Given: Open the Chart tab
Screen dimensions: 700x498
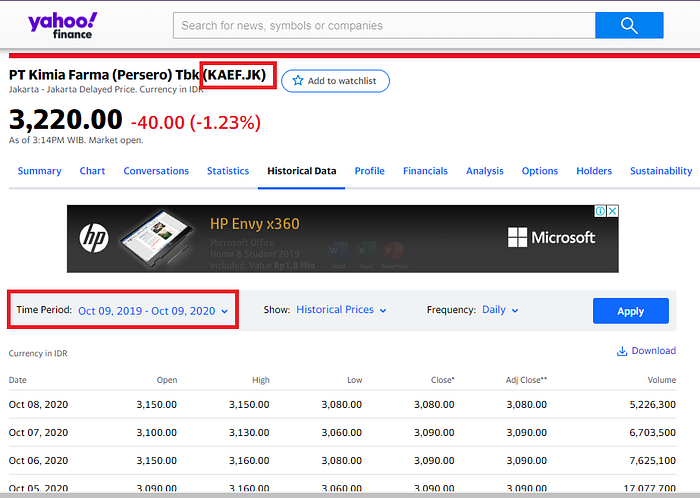Looking at the screenshot, I should [x=92, y=171].
